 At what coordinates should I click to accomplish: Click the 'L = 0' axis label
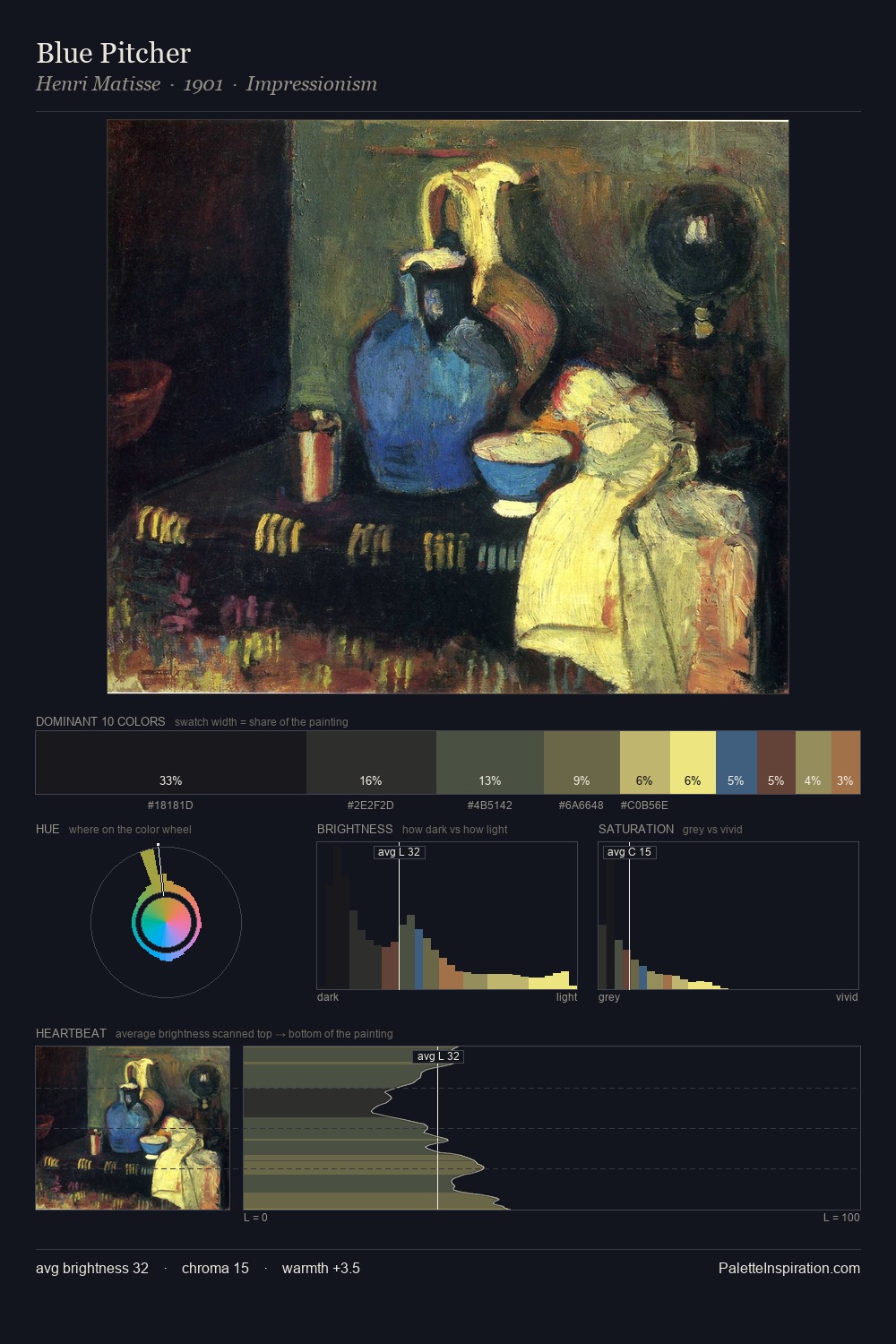pyautogui.click(x=255, y=1218)
